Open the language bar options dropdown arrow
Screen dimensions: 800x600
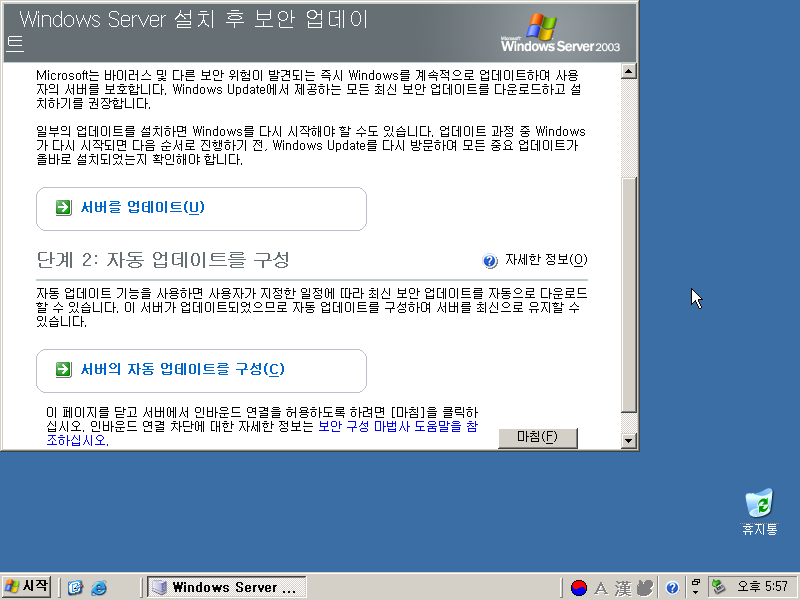coord(695,593)
